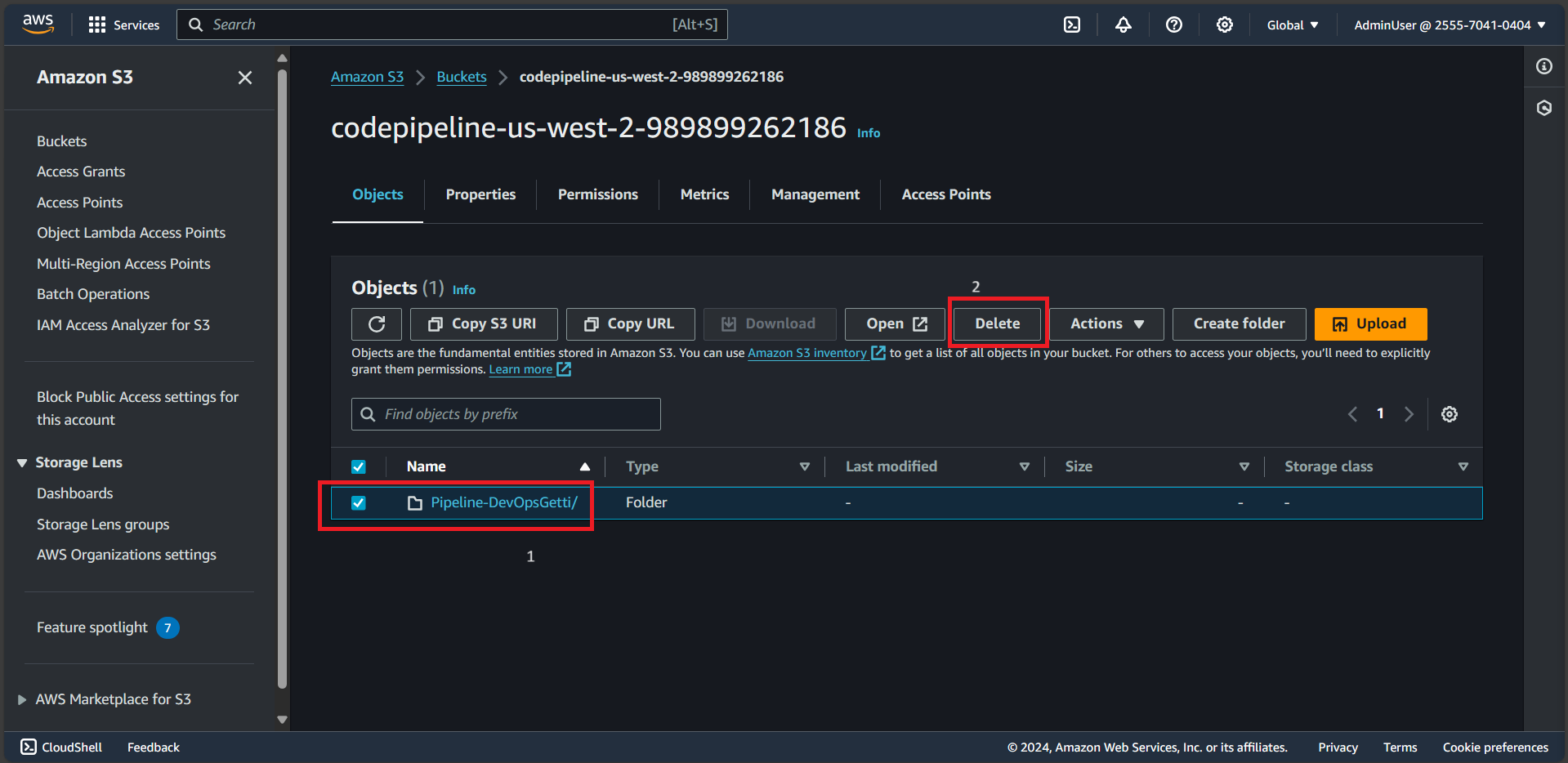
Task: Focus the Find objects by prefix field
Action: (506, 414)
